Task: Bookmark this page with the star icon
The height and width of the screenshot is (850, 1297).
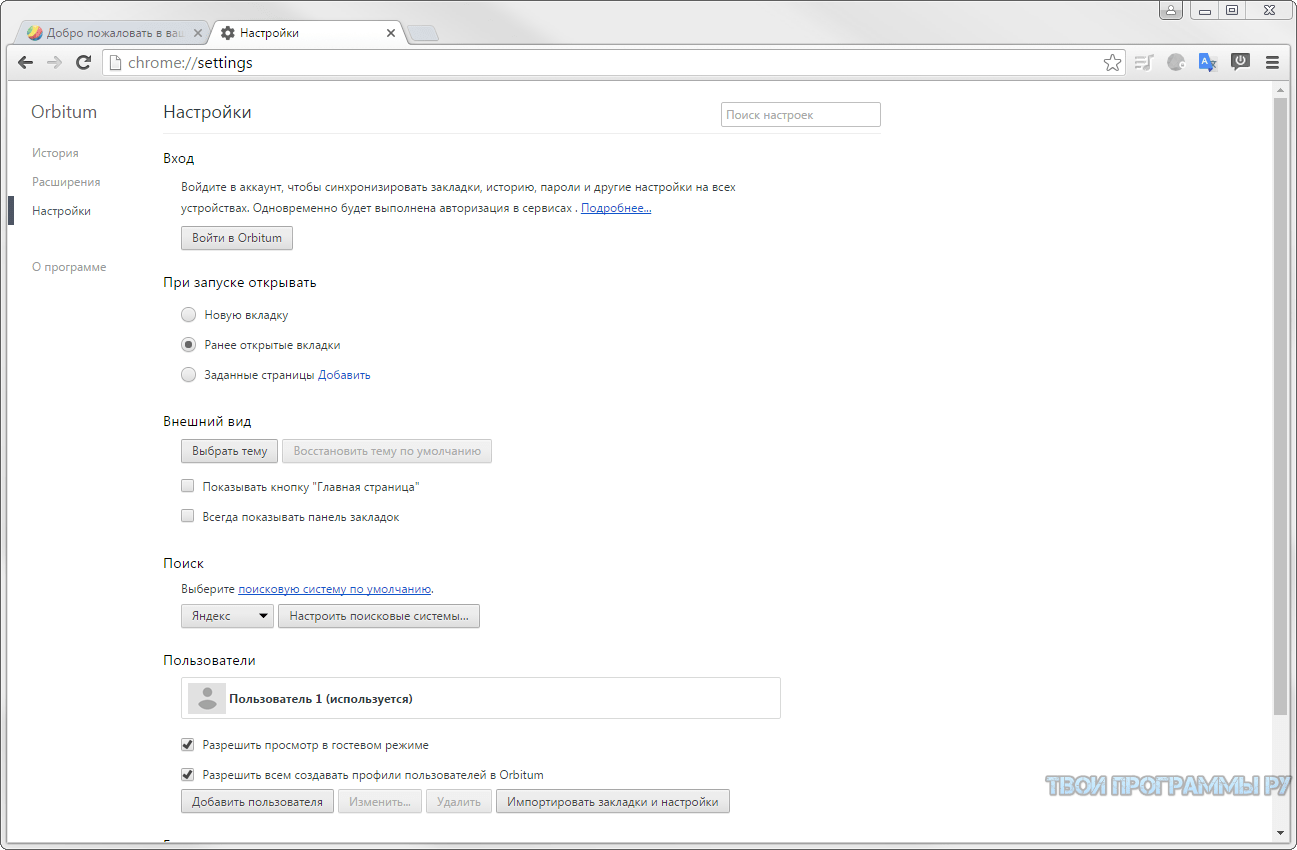Action: (1112, 63)
